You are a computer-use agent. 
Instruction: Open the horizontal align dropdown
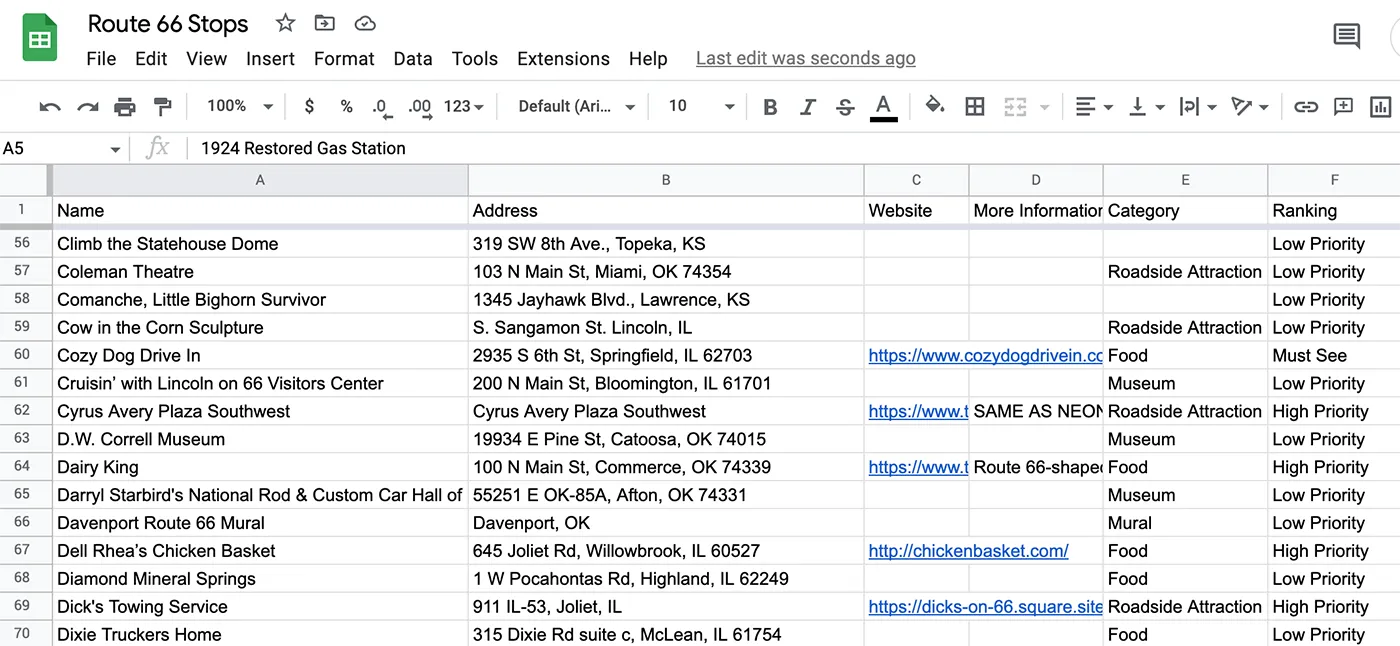(1094, 107)
